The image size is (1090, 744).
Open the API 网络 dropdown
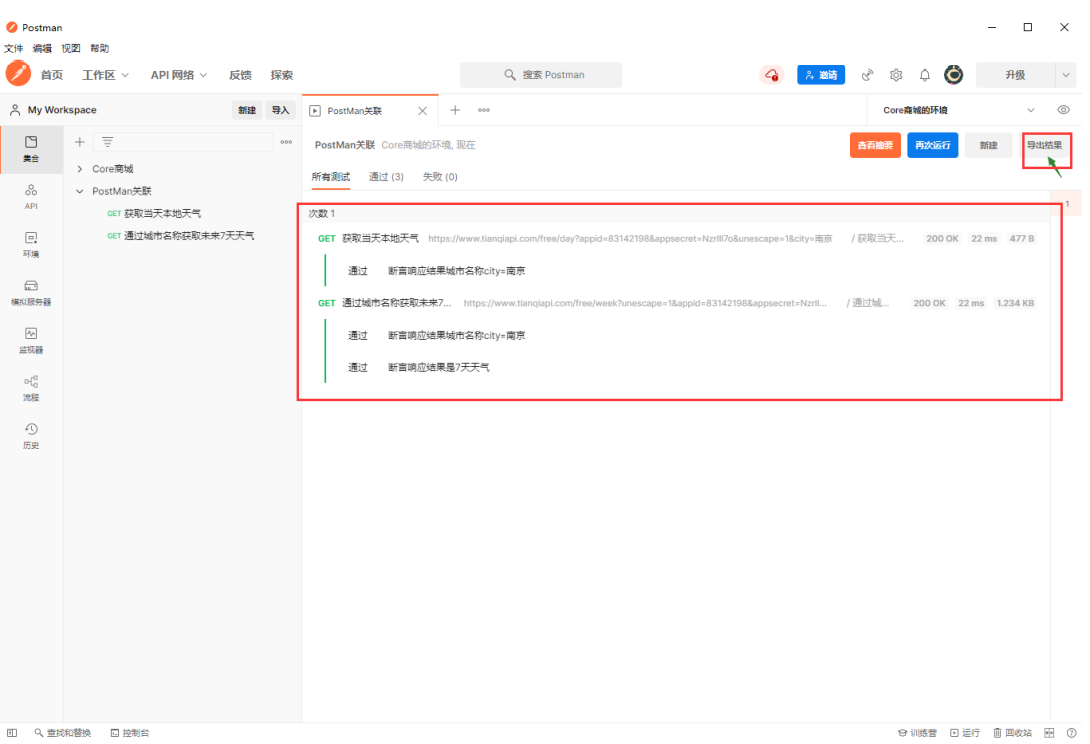point(179,74)
